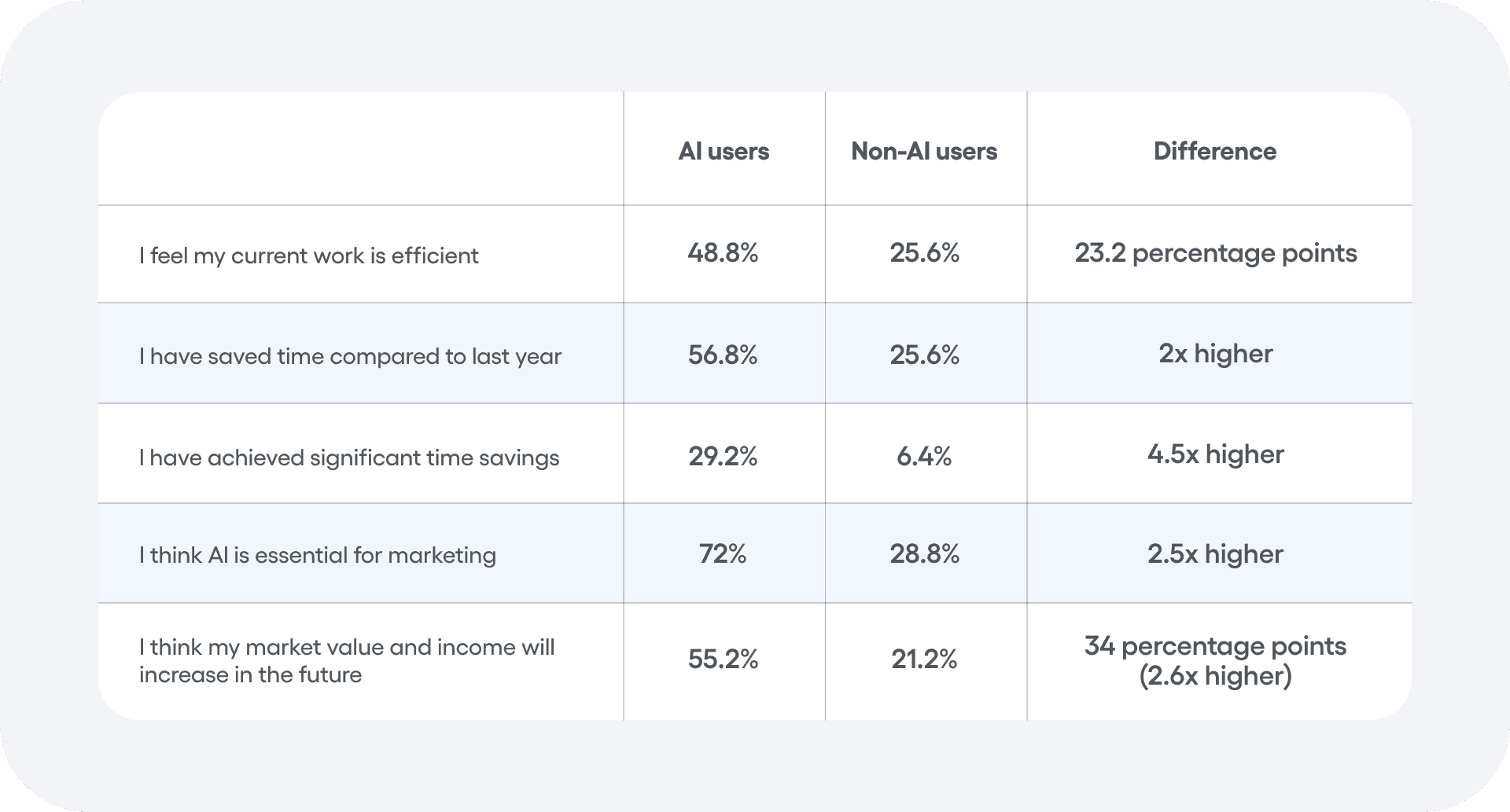The image size is (1510, 812).
Task: Select "I have achieved significant time savings" label
Action: (x=349, y=457)
